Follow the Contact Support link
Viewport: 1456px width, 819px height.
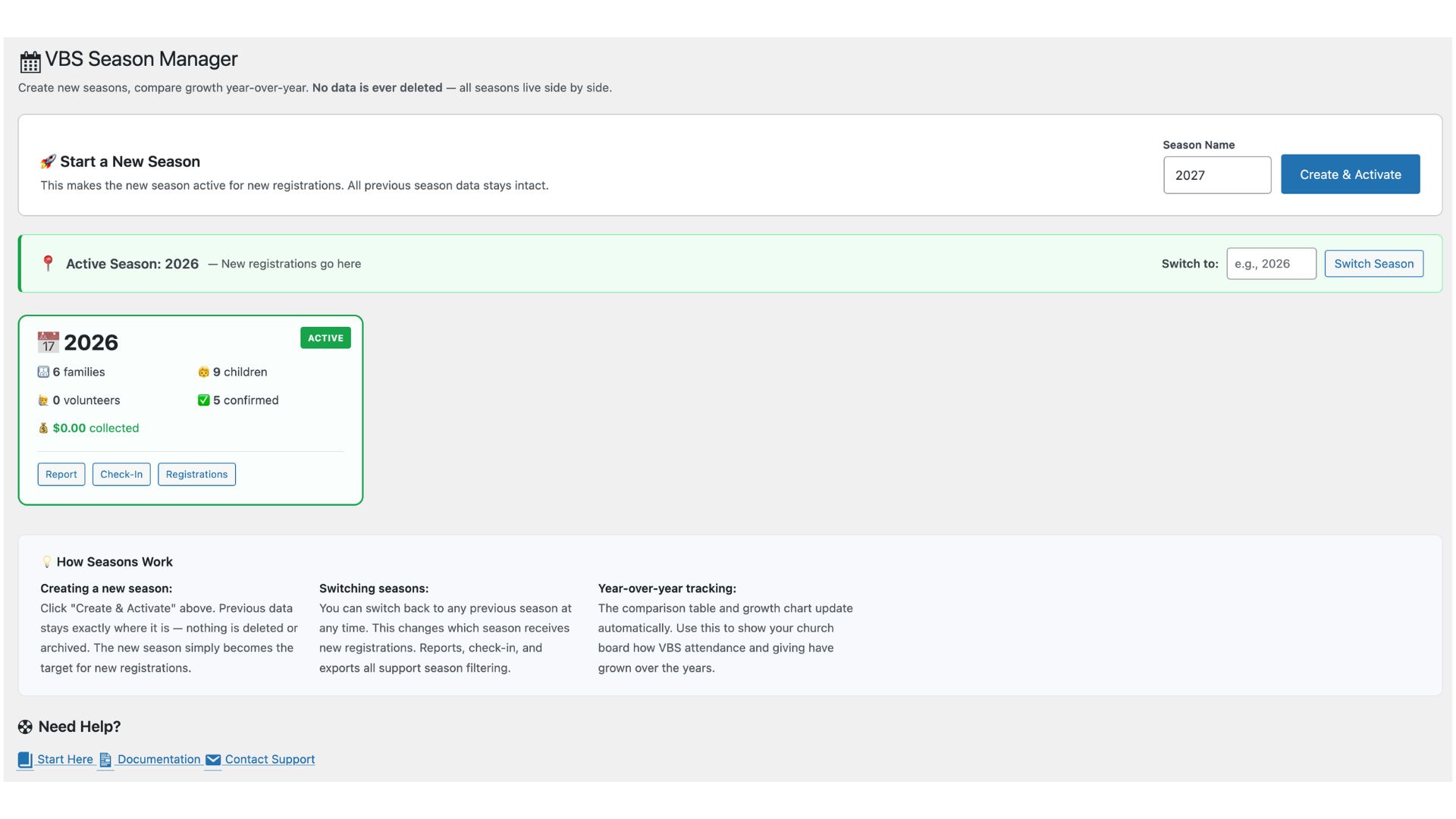(269, 759)
